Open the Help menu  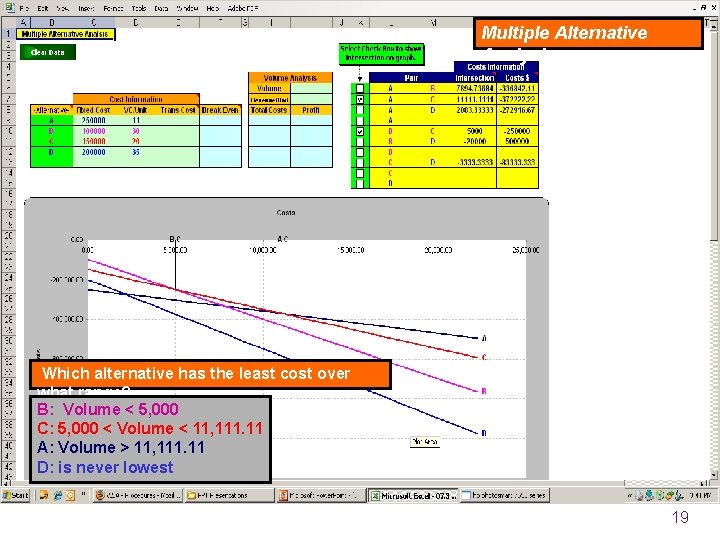point(213,8)
